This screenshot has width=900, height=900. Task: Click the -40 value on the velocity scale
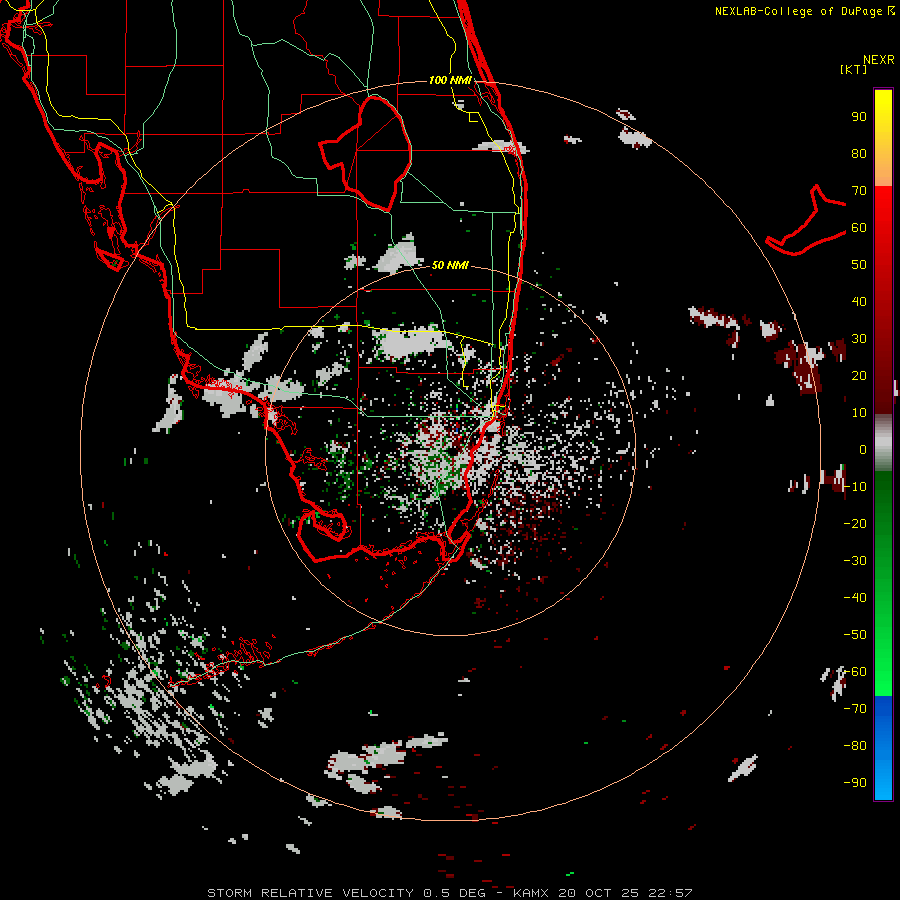point(855,598)
